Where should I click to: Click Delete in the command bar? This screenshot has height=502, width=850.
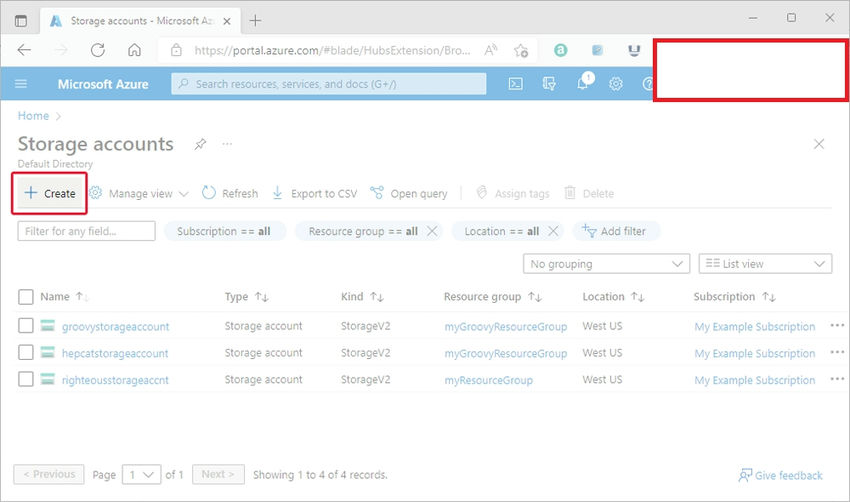coord(589,194)
